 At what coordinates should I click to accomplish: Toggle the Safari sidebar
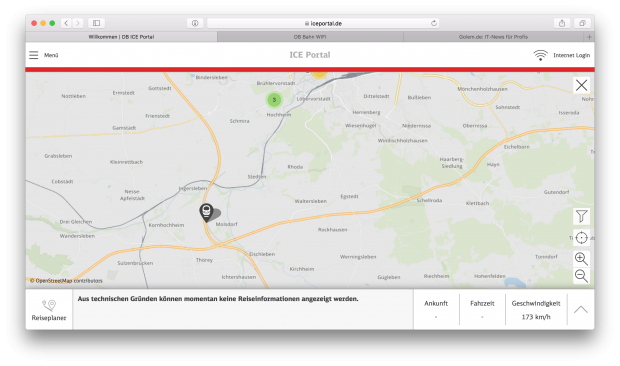pos(96,23)
